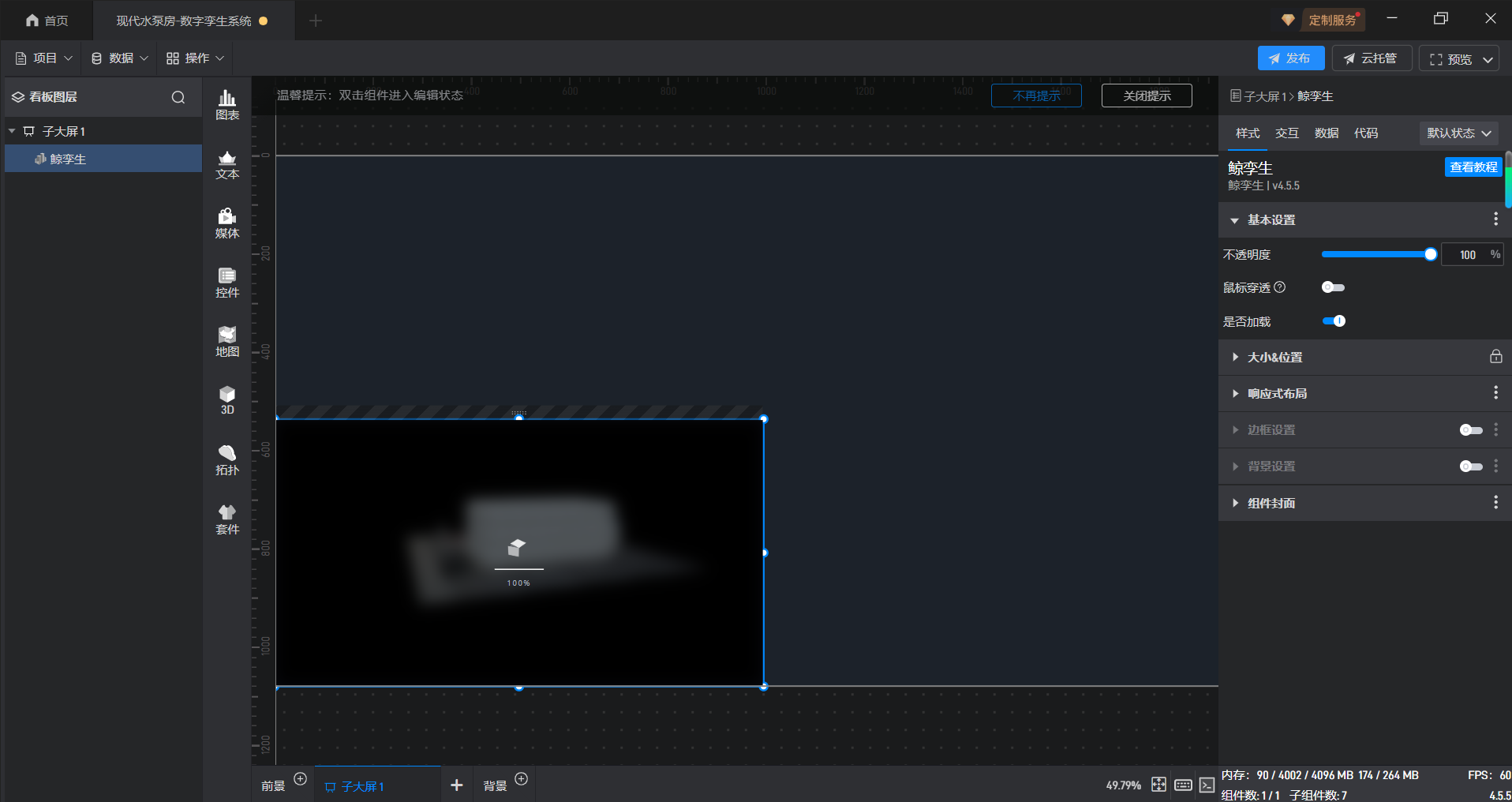Screen dimensions: 1512x802
Task: Go to the 首页 home tab
Action: [47, 21]
